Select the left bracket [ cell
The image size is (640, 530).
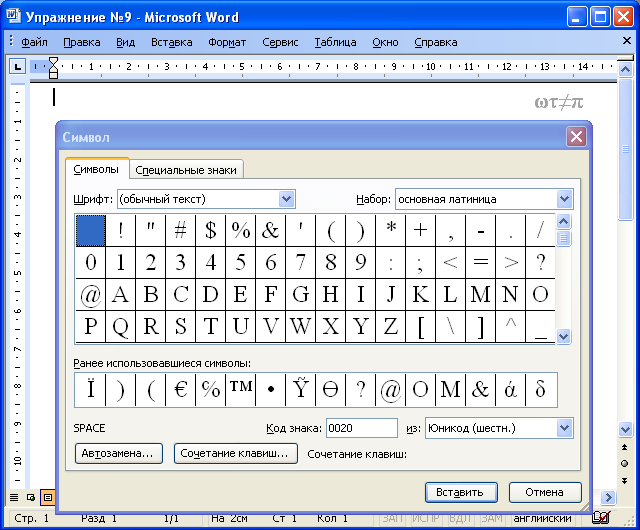(x=420, y=326)
